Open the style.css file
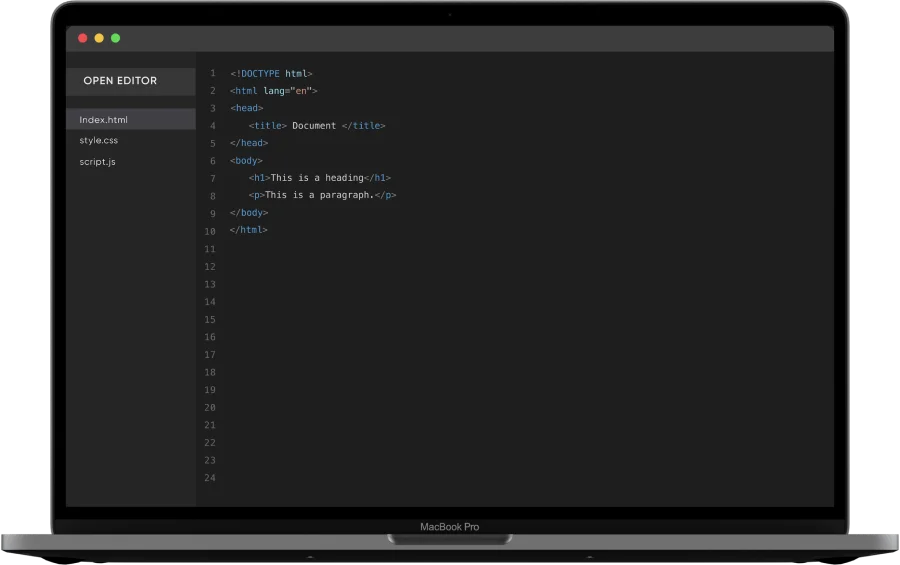Viewport: 900px width, 565px height. click(x=99, y=141)
